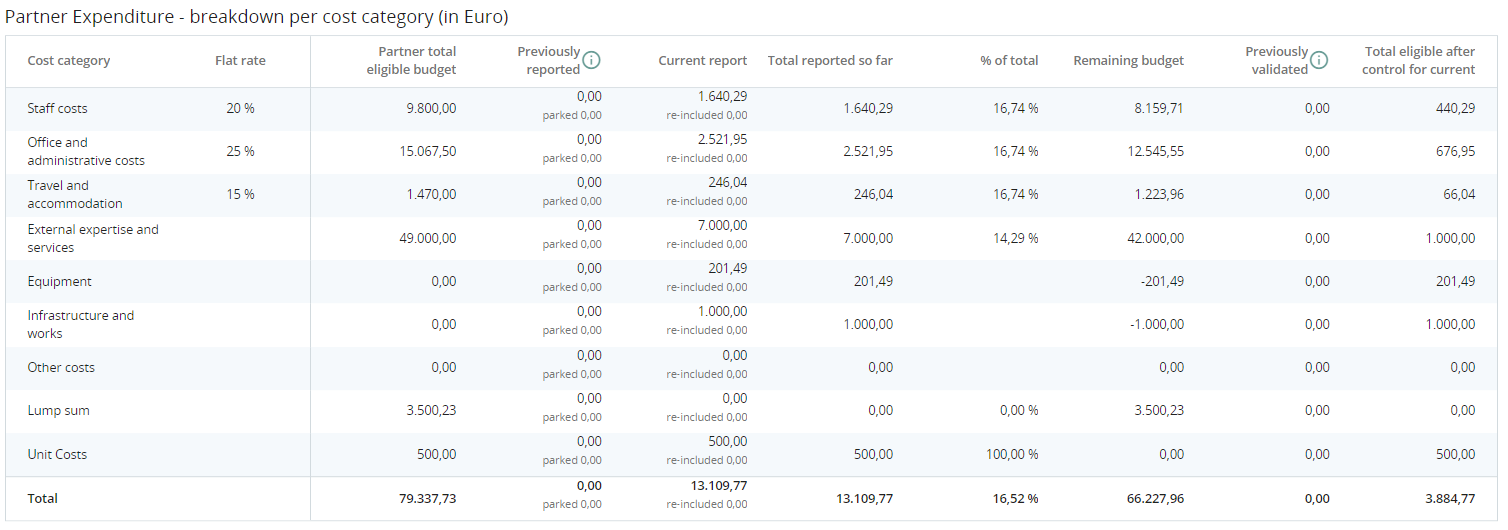Click the Flat rate column header
Viewport: 1508px width, 530px height.
240,61
